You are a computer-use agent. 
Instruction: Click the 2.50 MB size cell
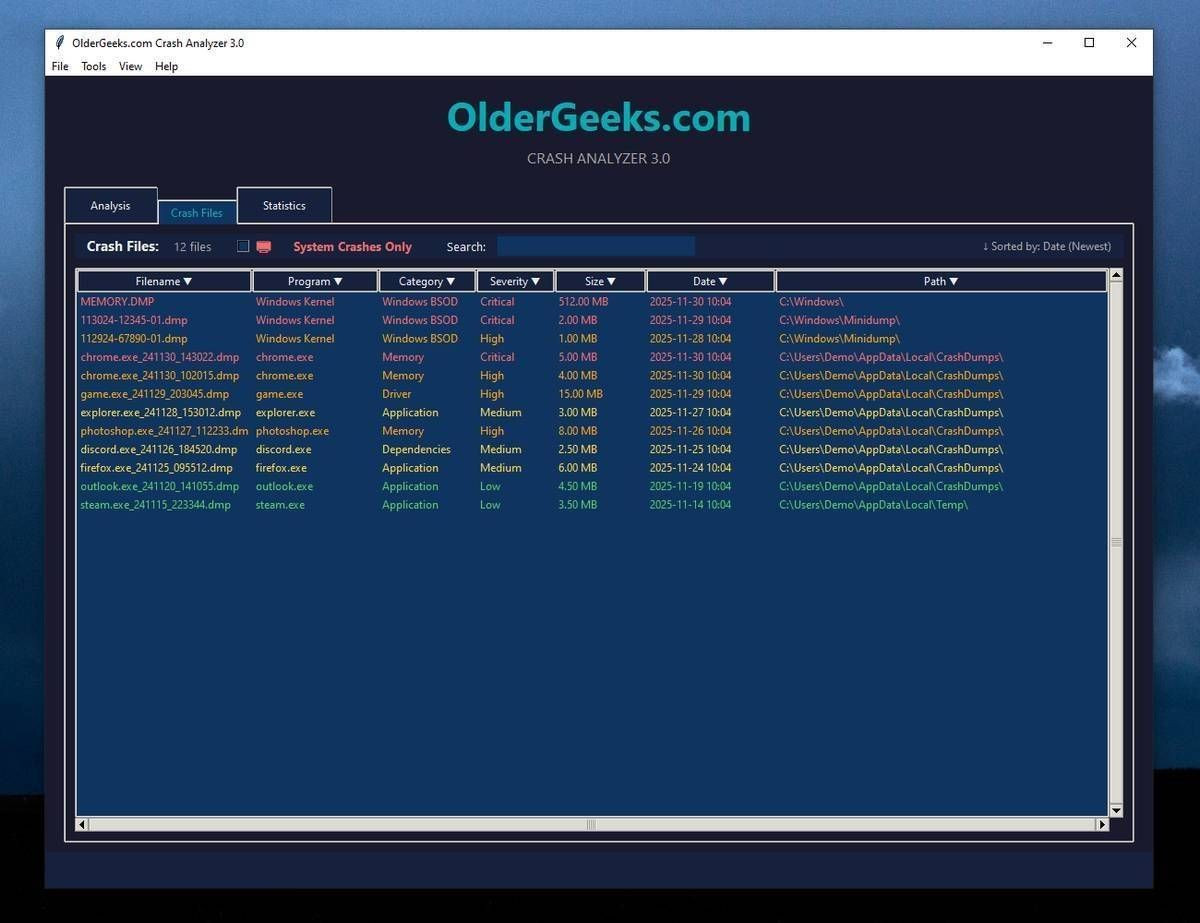[x=577, y=449]
